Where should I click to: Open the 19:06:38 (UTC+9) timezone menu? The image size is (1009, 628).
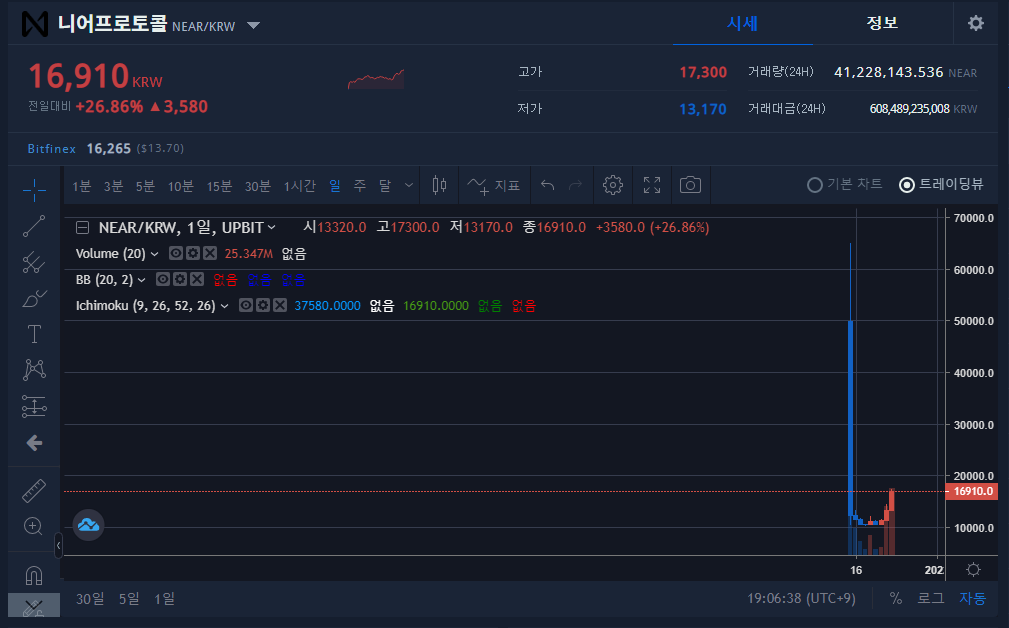coord(801,598)
